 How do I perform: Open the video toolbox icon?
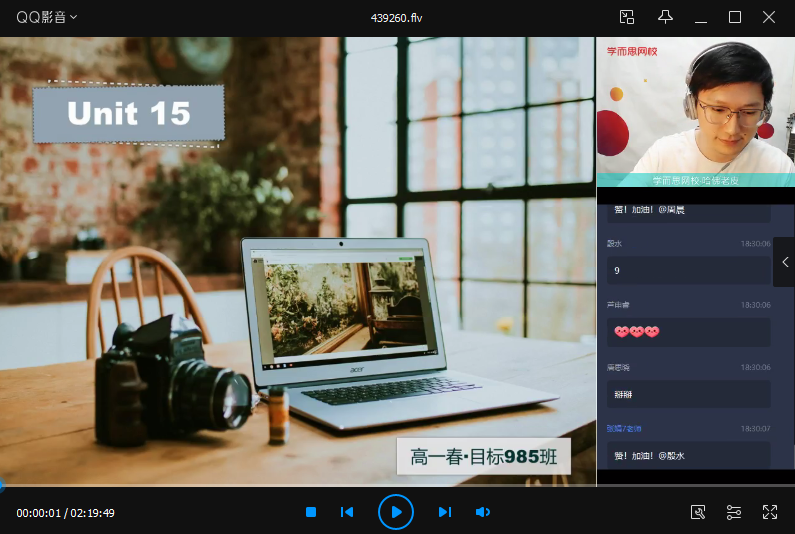coord(698,512)
